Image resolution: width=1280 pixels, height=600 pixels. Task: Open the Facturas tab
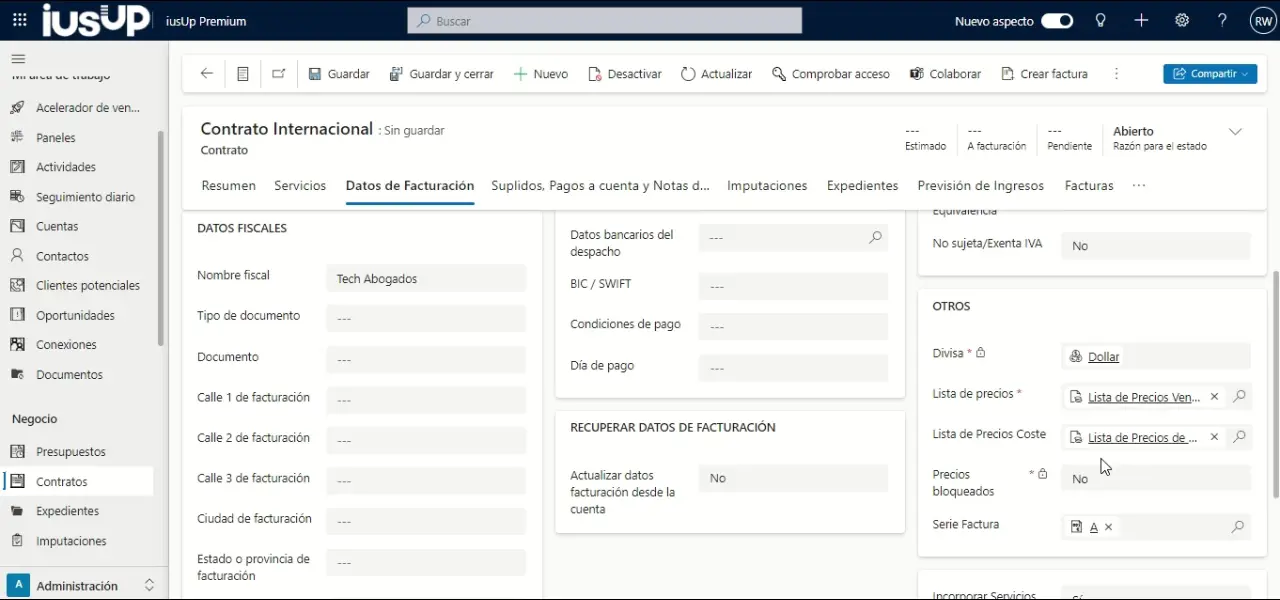[1089, 186]
